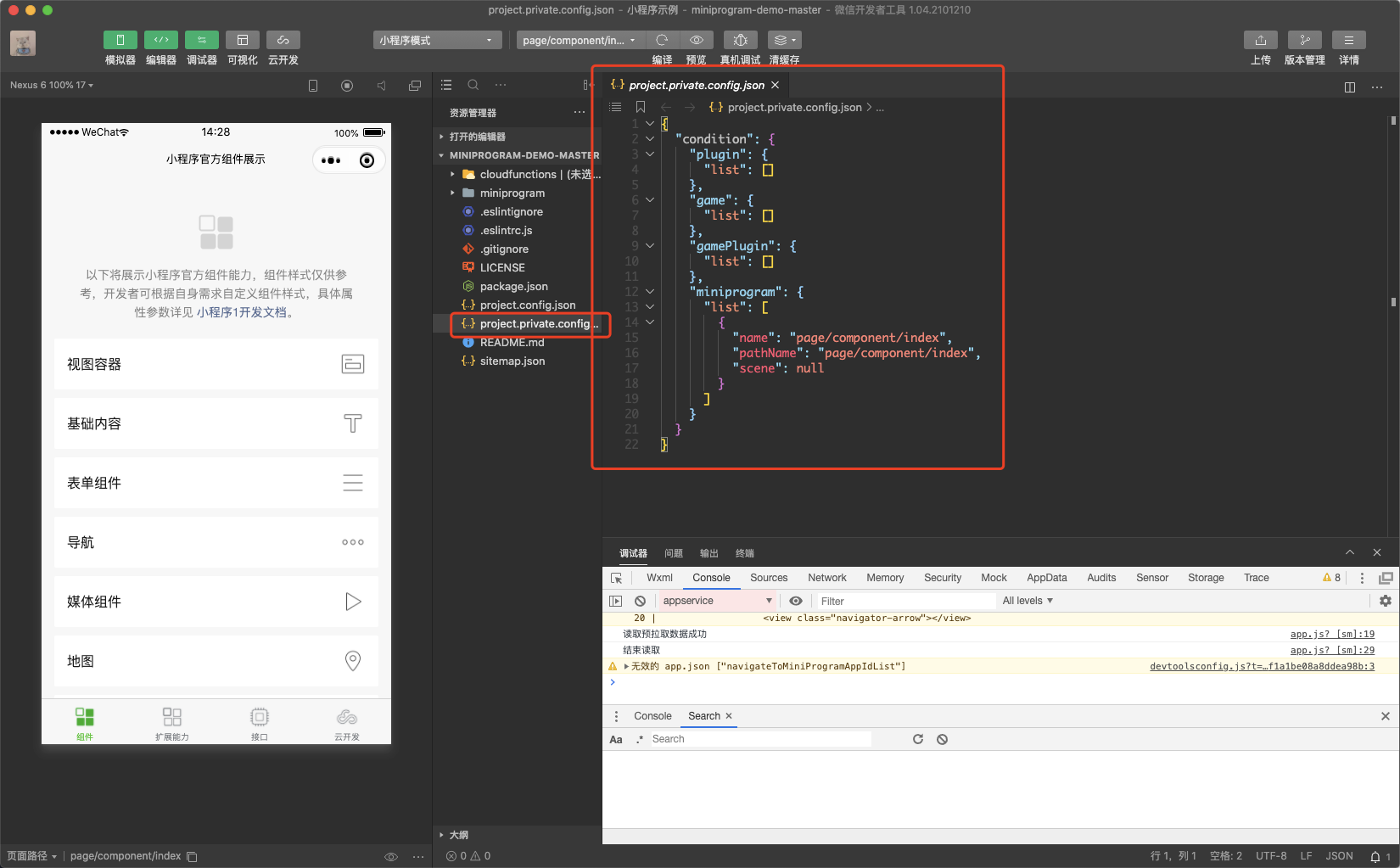The width and height of the screenshot is (1400, 868).
Task: Open the visualization tool (可视化)
Action: click(x=242, y=40)
